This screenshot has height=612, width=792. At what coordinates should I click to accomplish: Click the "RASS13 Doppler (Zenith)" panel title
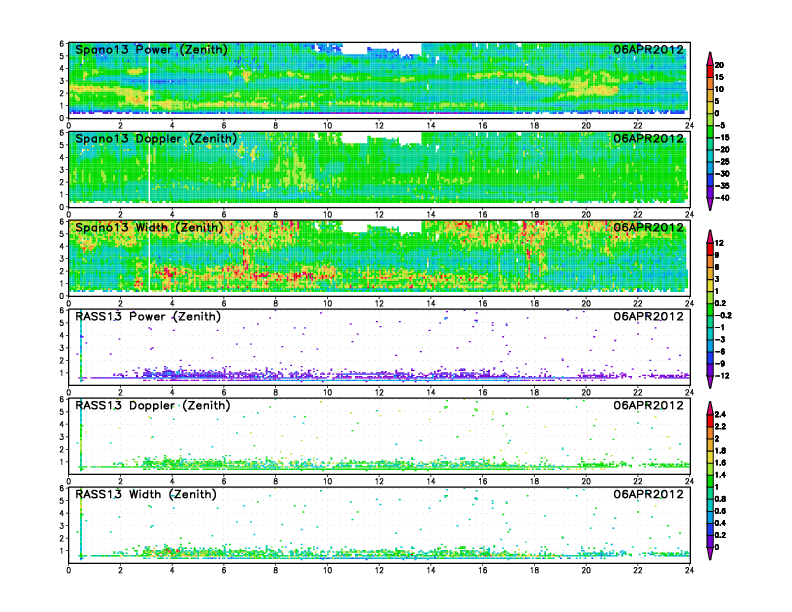coord(152,405)
